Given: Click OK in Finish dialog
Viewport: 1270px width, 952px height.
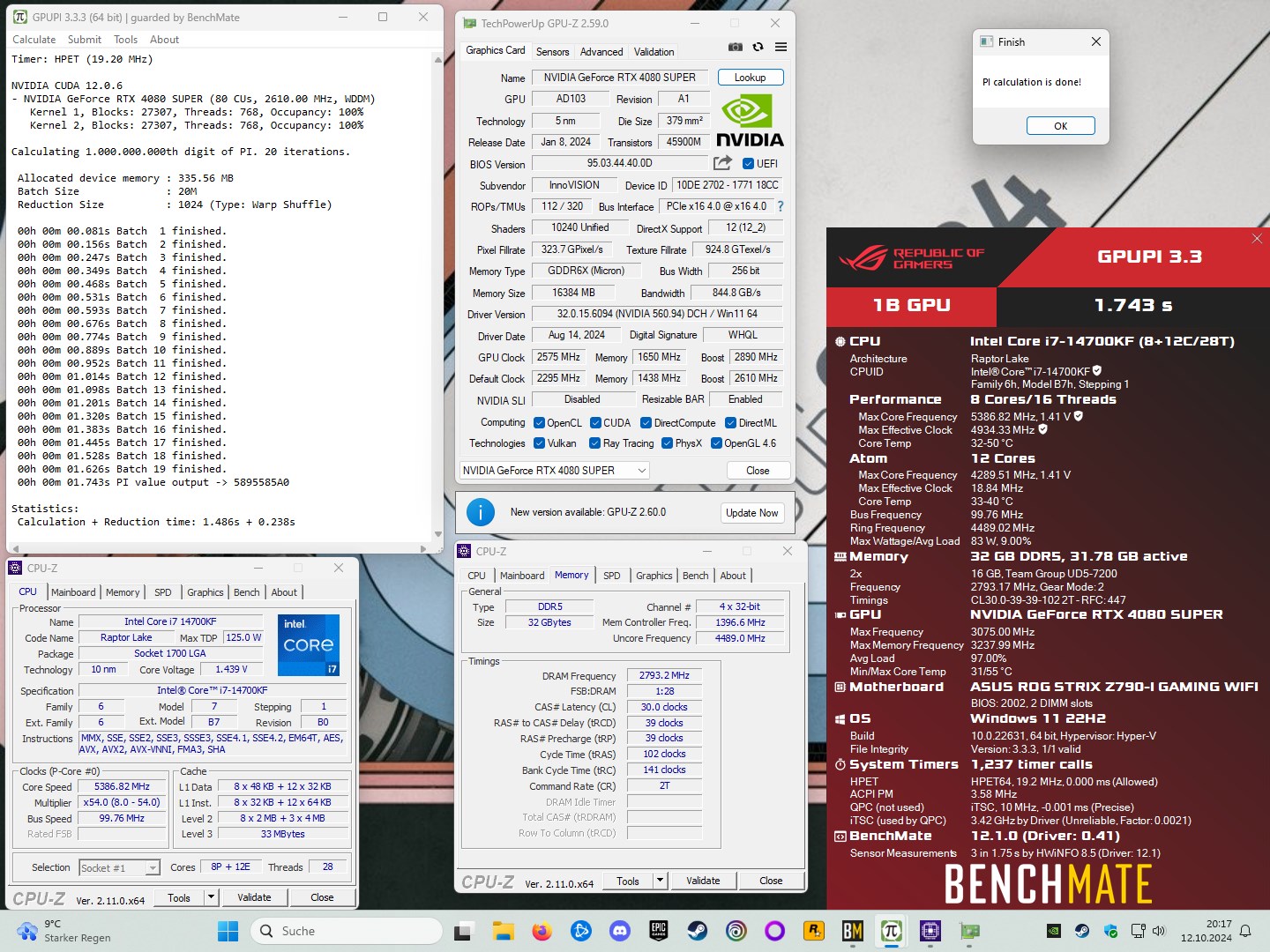Looking at the screenshot, I should [x=1061, y=126].
